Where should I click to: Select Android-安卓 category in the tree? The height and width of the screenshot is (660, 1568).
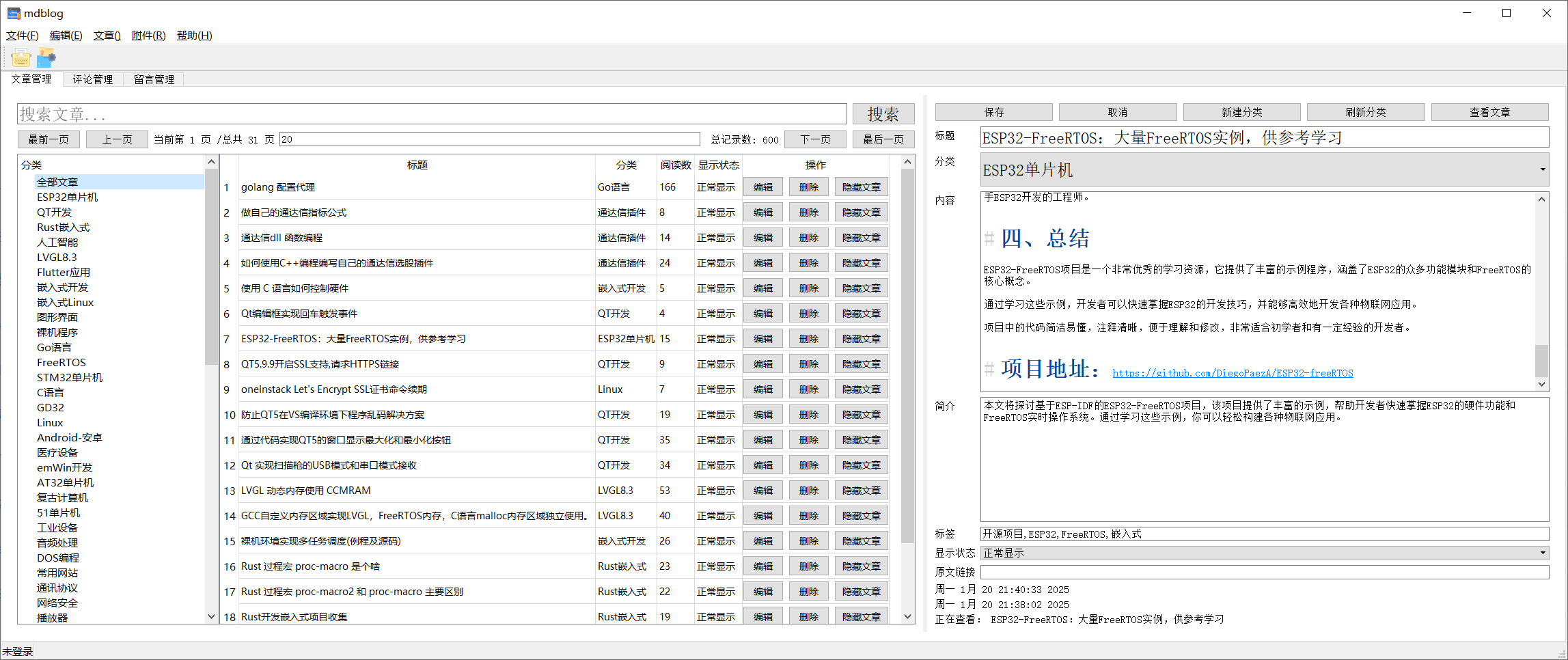69,437
